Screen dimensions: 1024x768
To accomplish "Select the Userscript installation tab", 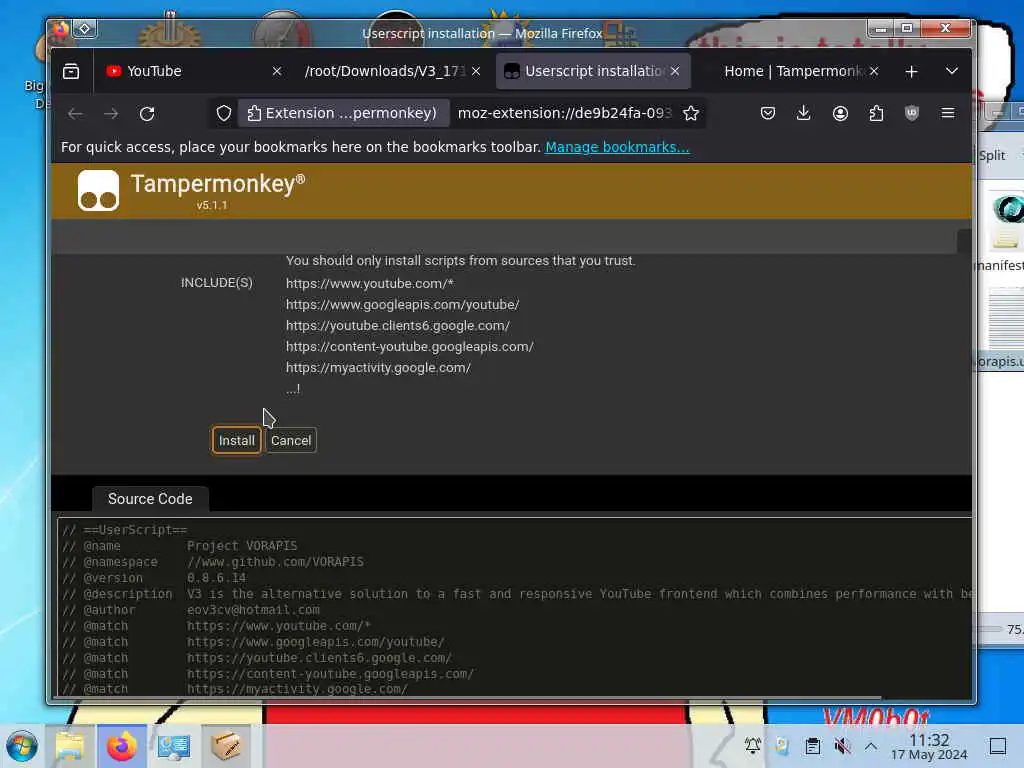I will click(x=594, y=71).
